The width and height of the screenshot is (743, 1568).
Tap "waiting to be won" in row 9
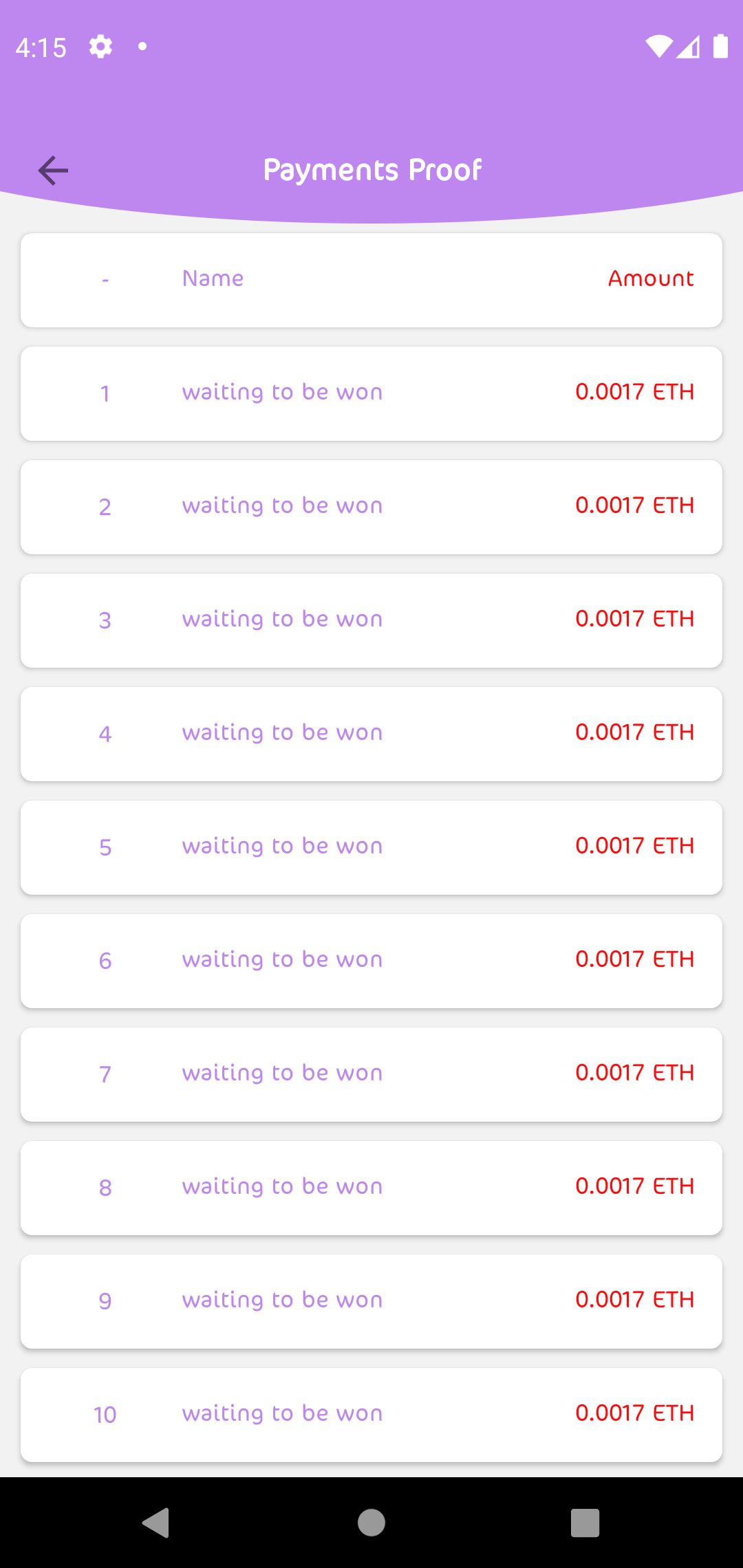click(282, 1300)
